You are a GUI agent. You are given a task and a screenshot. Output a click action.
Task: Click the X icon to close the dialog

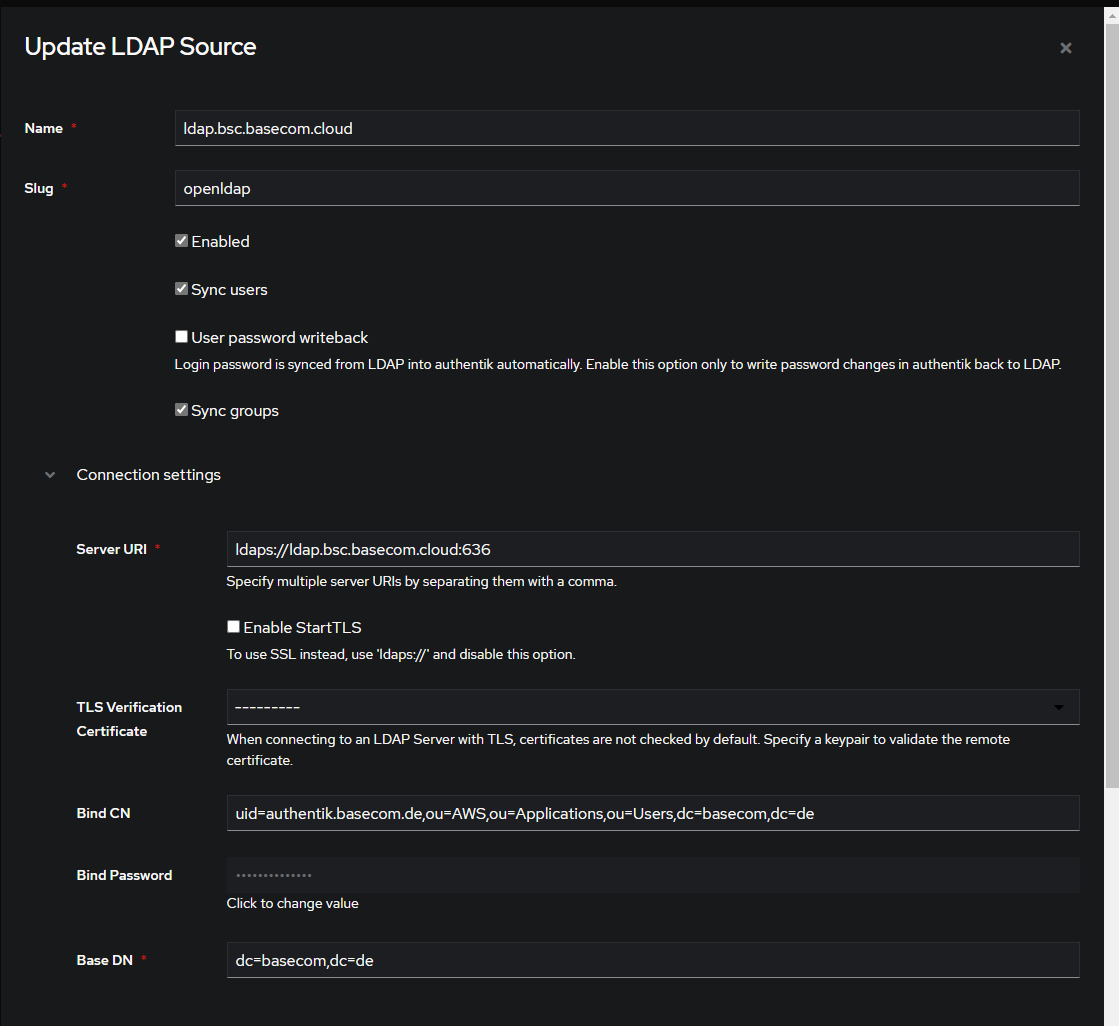coord(1065,47)
